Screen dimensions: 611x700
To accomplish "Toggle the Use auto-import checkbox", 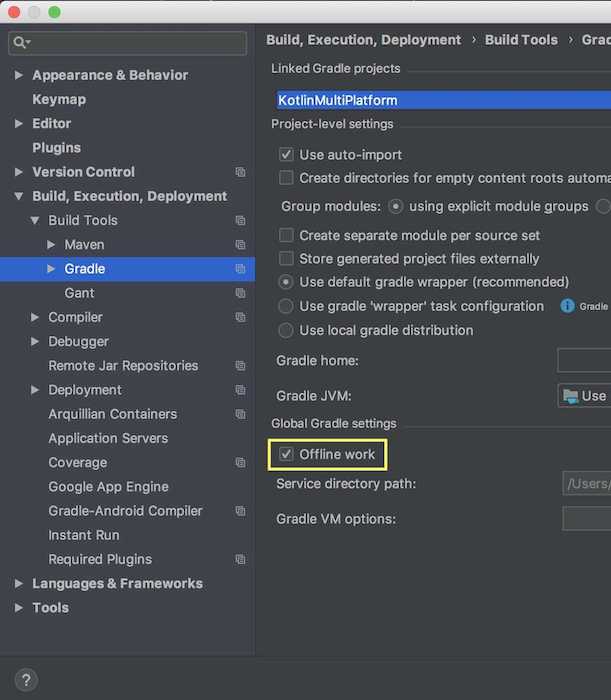I will pyautogui.click(x=286, y=154).
